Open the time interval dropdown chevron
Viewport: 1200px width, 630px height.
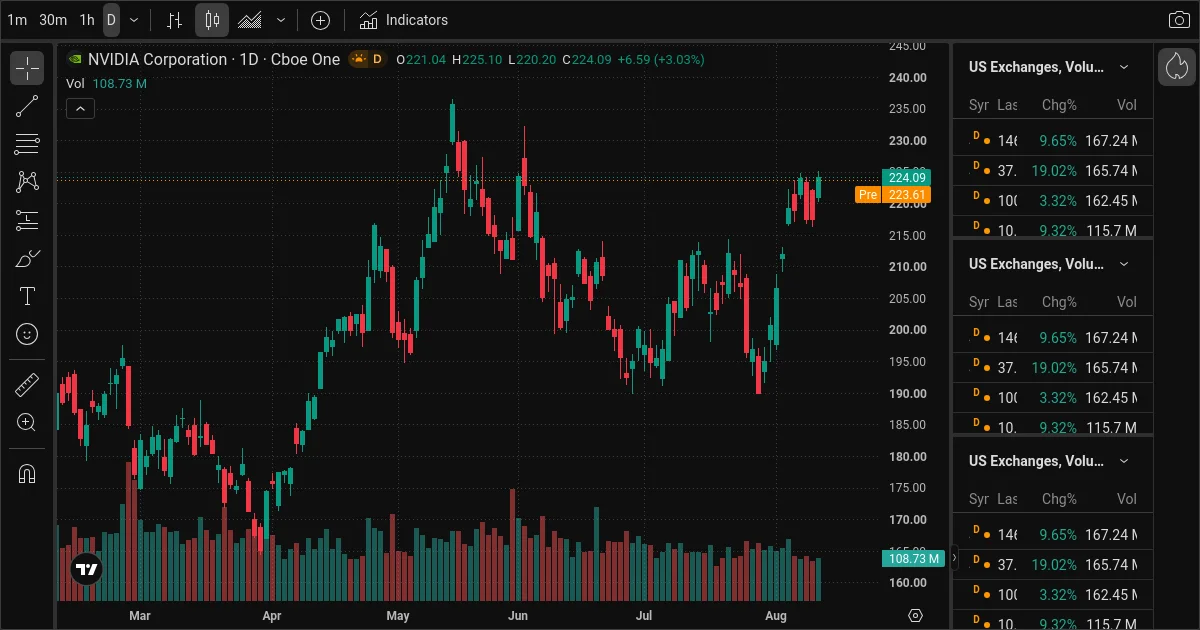point(134,20)
